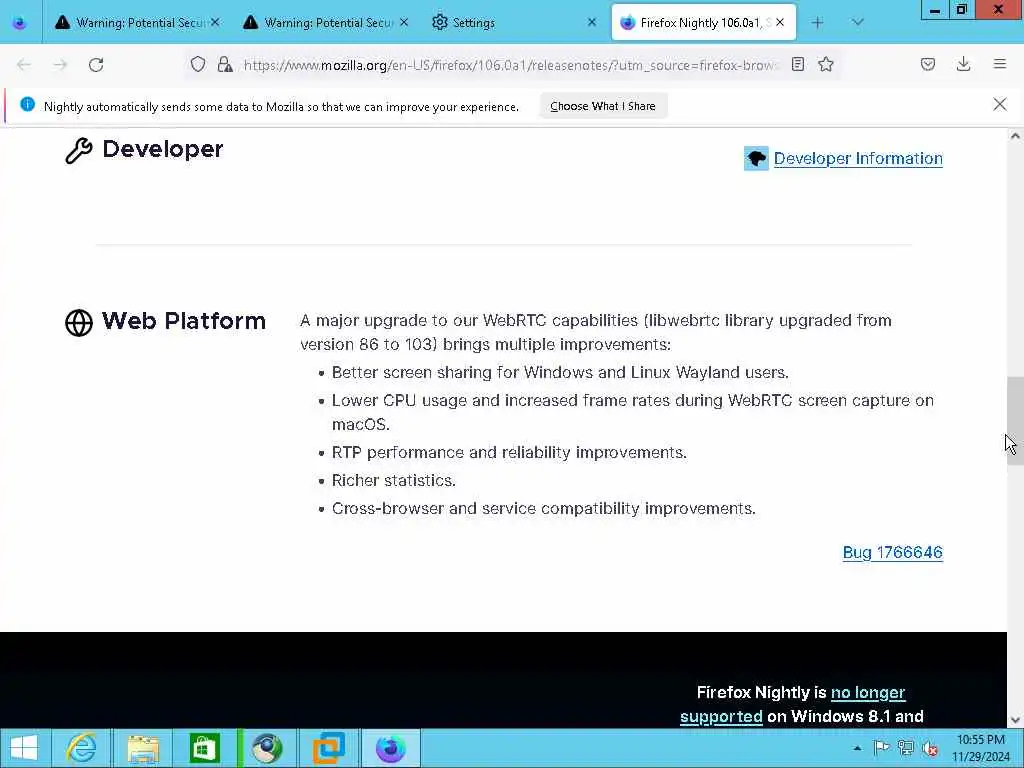Show hidden system tray icons
The width and height of the screenshot is (1024, 768).
click(857, 748)
